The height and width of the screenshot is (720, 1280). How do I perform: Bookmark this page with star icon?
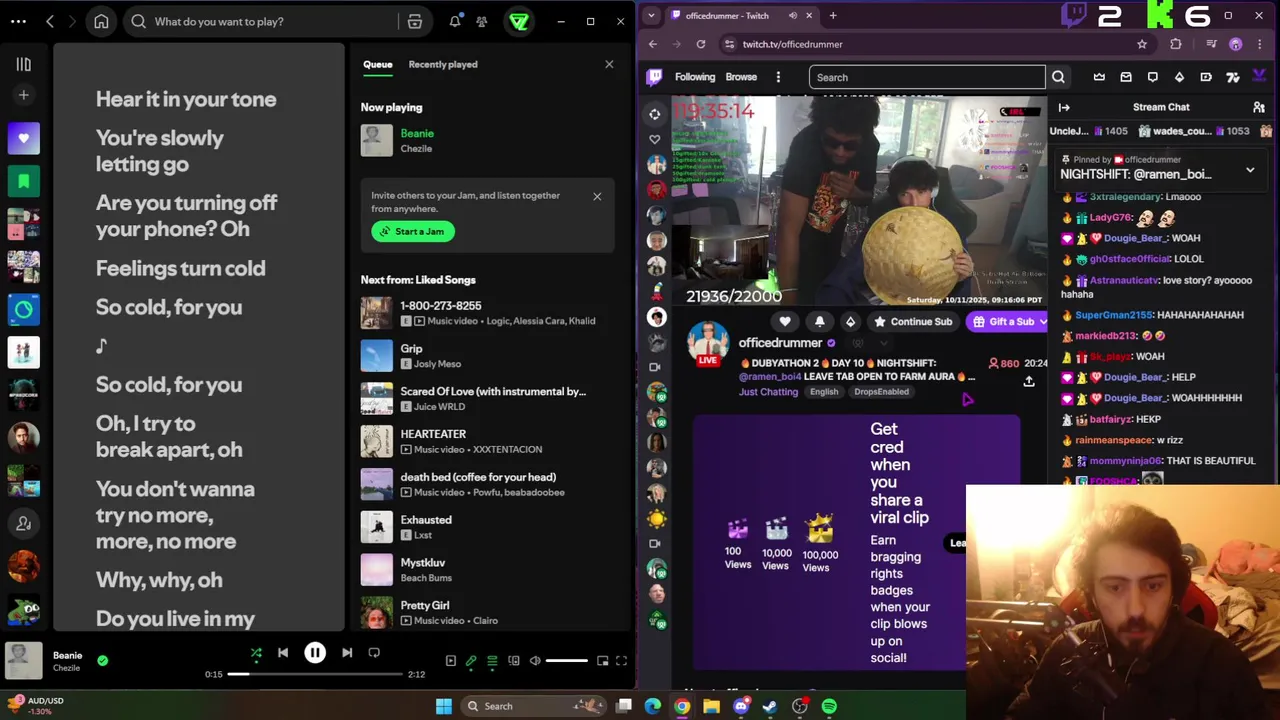[1142, 44]
